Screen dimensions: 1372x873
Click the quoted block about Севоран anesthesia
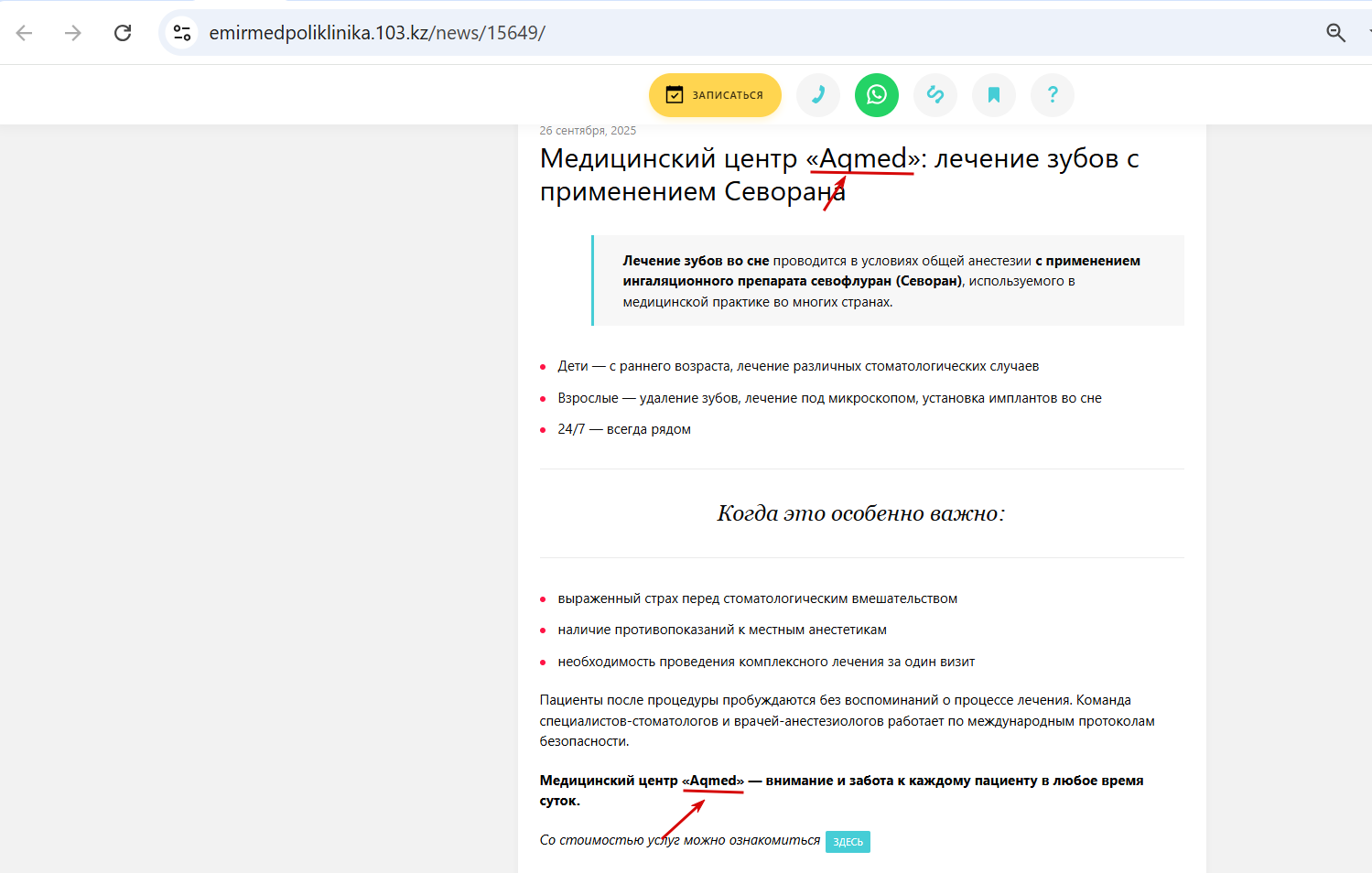888,281
